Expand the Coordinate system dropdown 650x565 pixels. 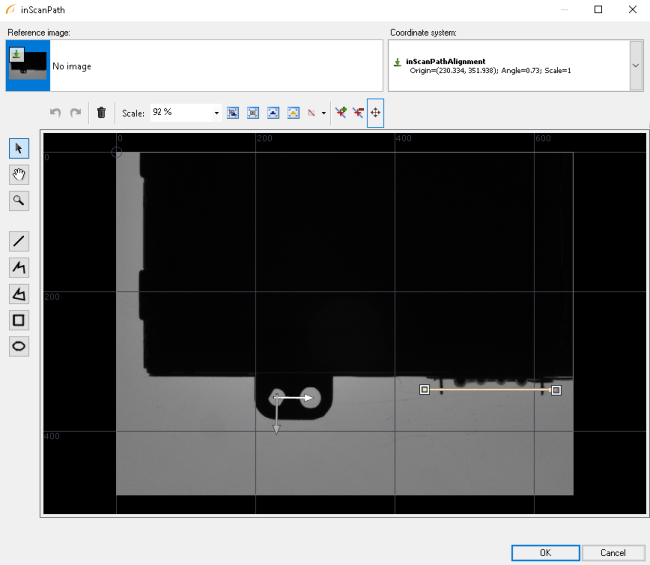tap(636, 65)
